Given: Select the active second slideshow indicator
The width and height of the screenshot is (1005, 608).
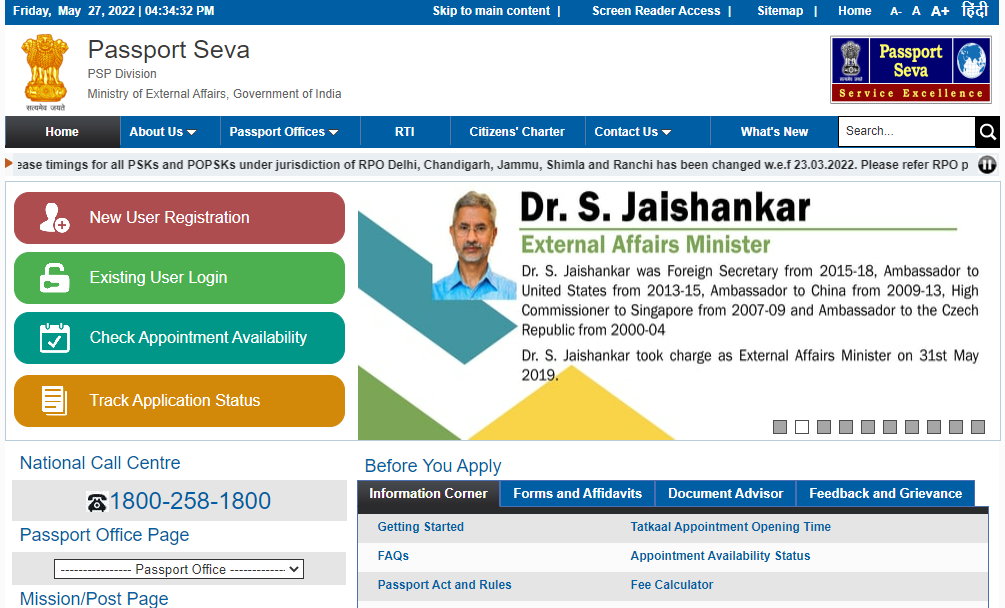Looking at the screenshot, I should [x=802, y=427].
